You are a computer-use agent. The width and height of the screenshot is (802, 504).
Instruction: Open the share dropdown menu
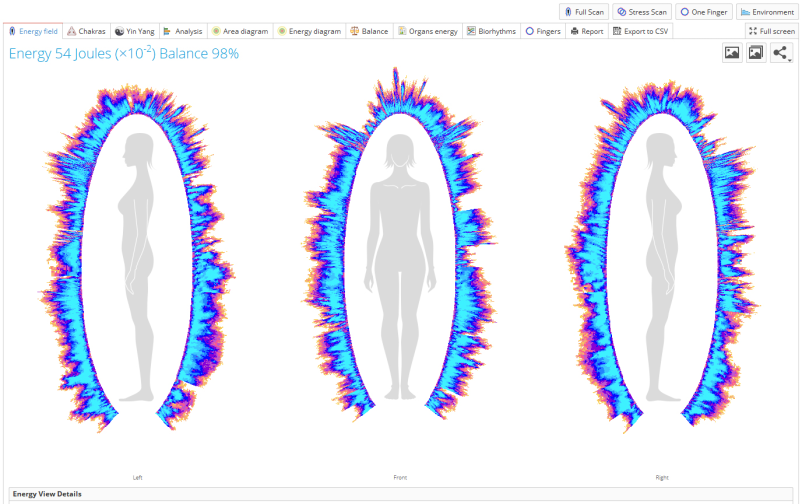coord(781,53)
